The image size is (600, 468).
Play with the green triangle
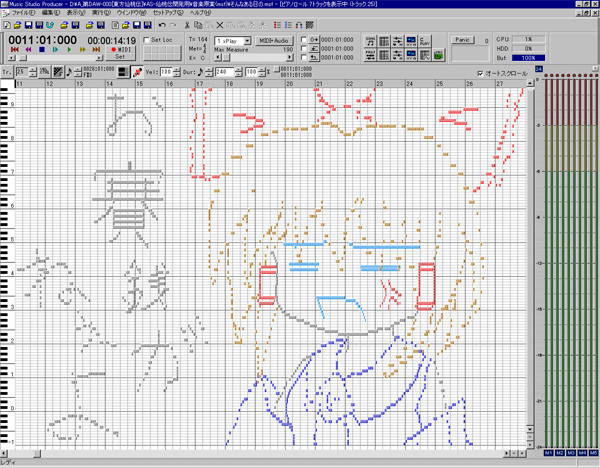[x=69, y=50]
